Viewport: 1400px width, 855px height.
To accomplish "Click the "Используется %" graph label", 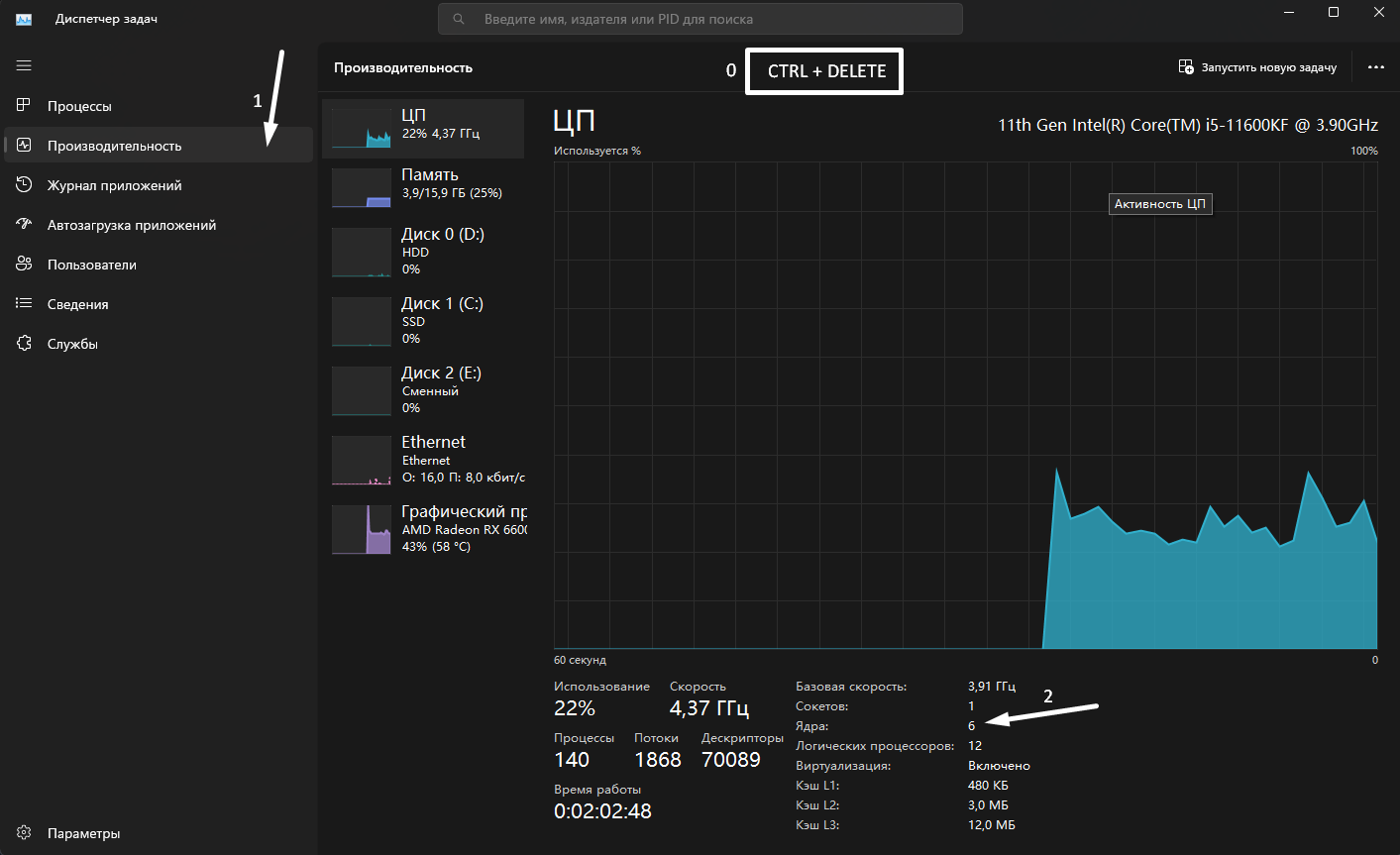I will (x=597, y=151).
